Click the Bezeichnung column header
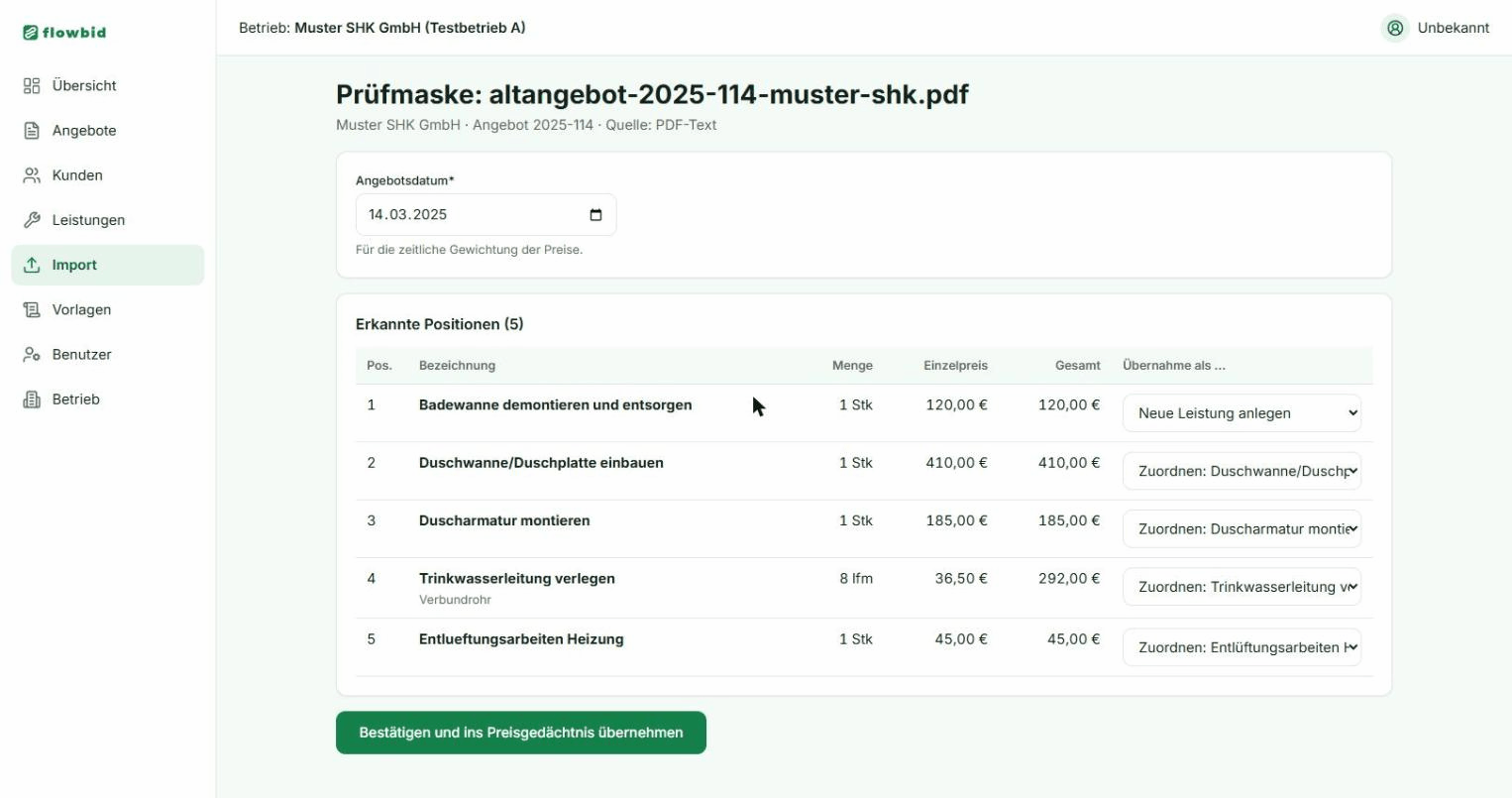1512x798 pixels. point(457,366)
